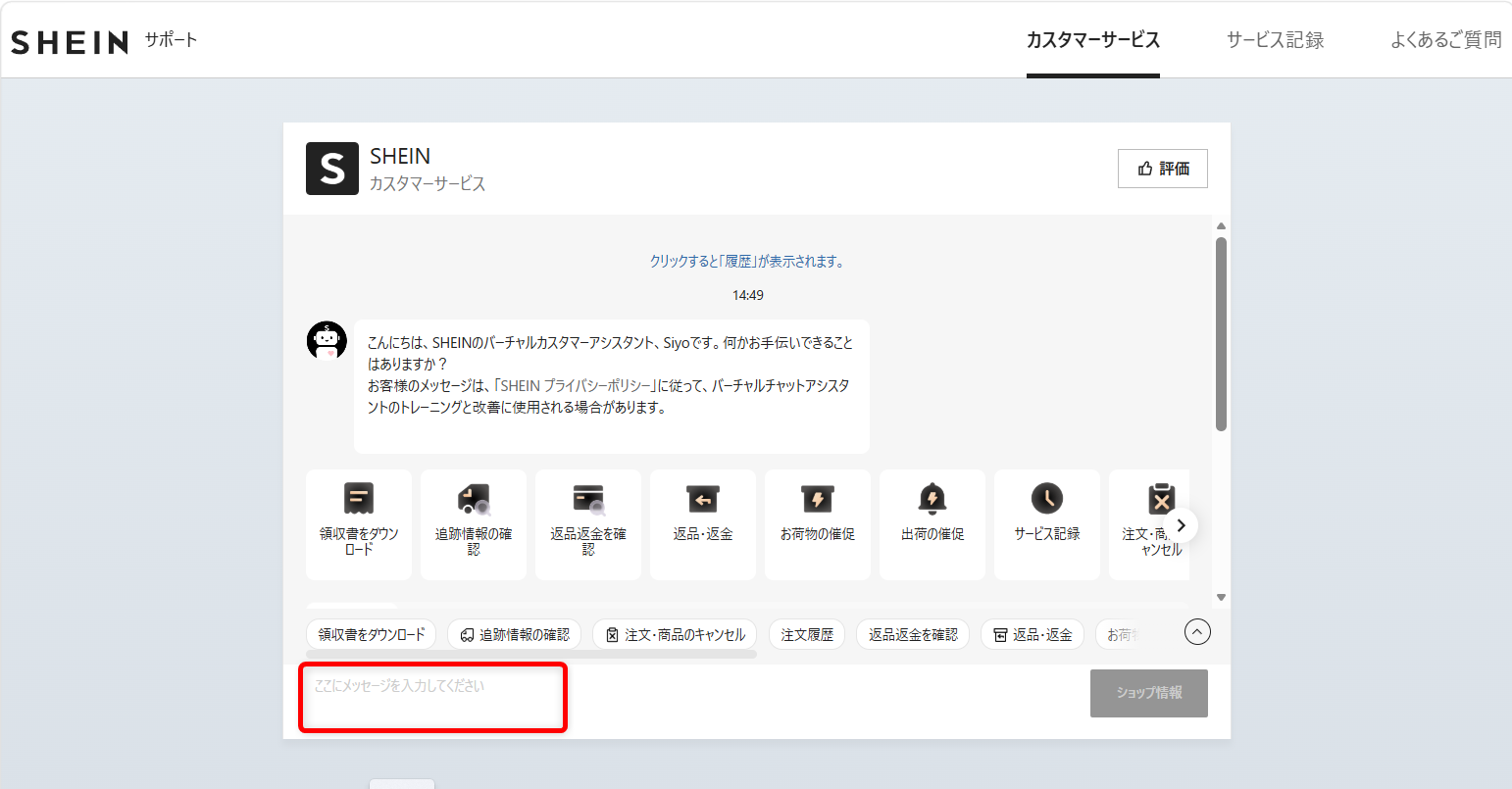Screen dimensions: 1512x789
Task: Show more cards with right arrow
Action: (x=1182, y=525)
